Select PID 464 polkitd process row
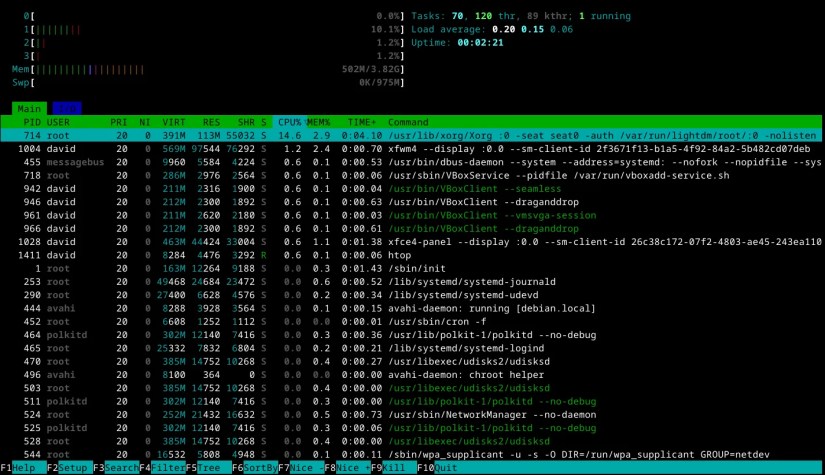 pyautogui.click(x=411, y=335)
